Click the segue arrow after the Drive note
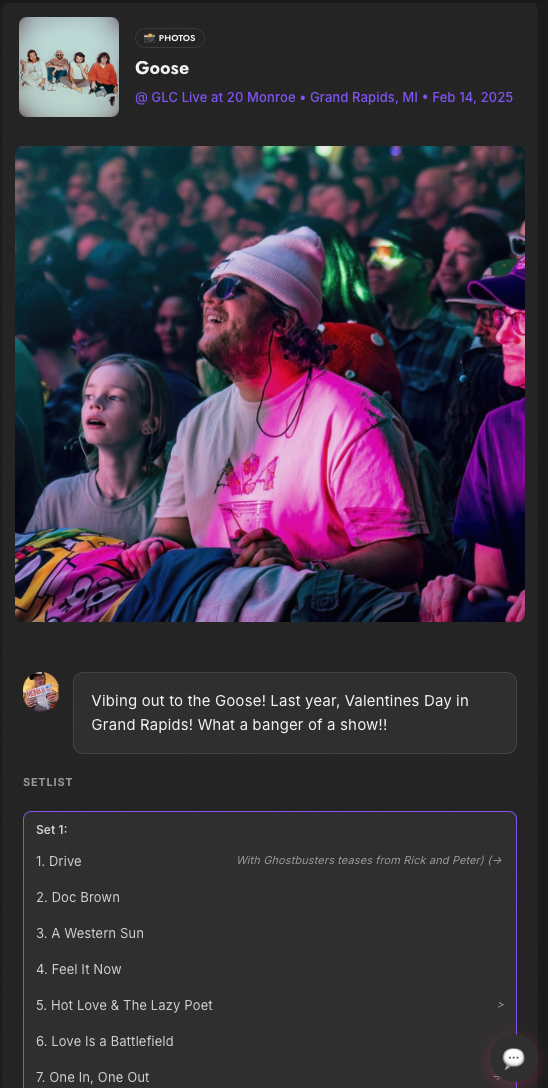The width and height of the screenshot is (548, 1088). [x=495, y=860]
